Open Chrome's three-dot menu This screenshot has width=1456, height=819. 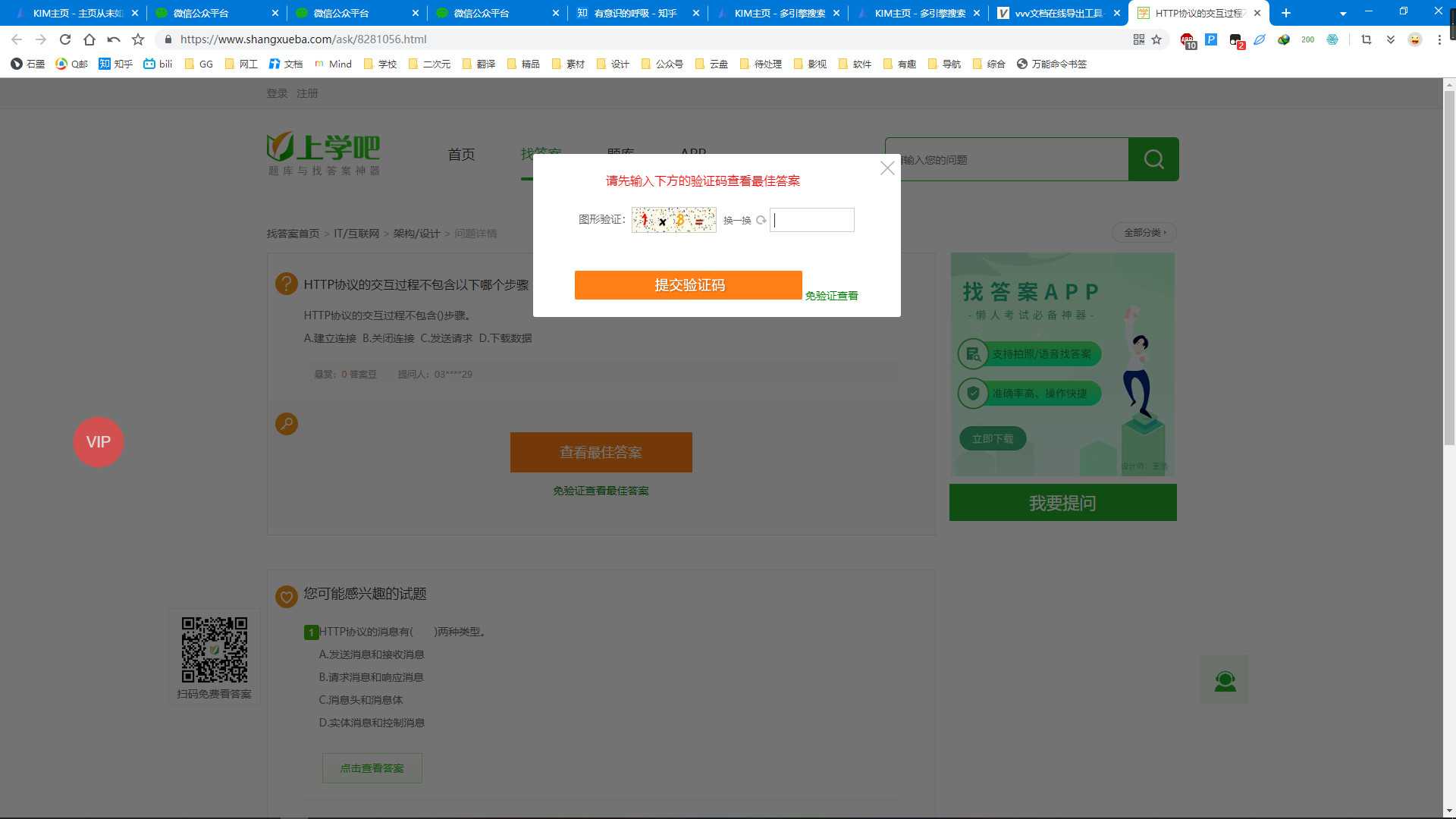(1439, 39)
